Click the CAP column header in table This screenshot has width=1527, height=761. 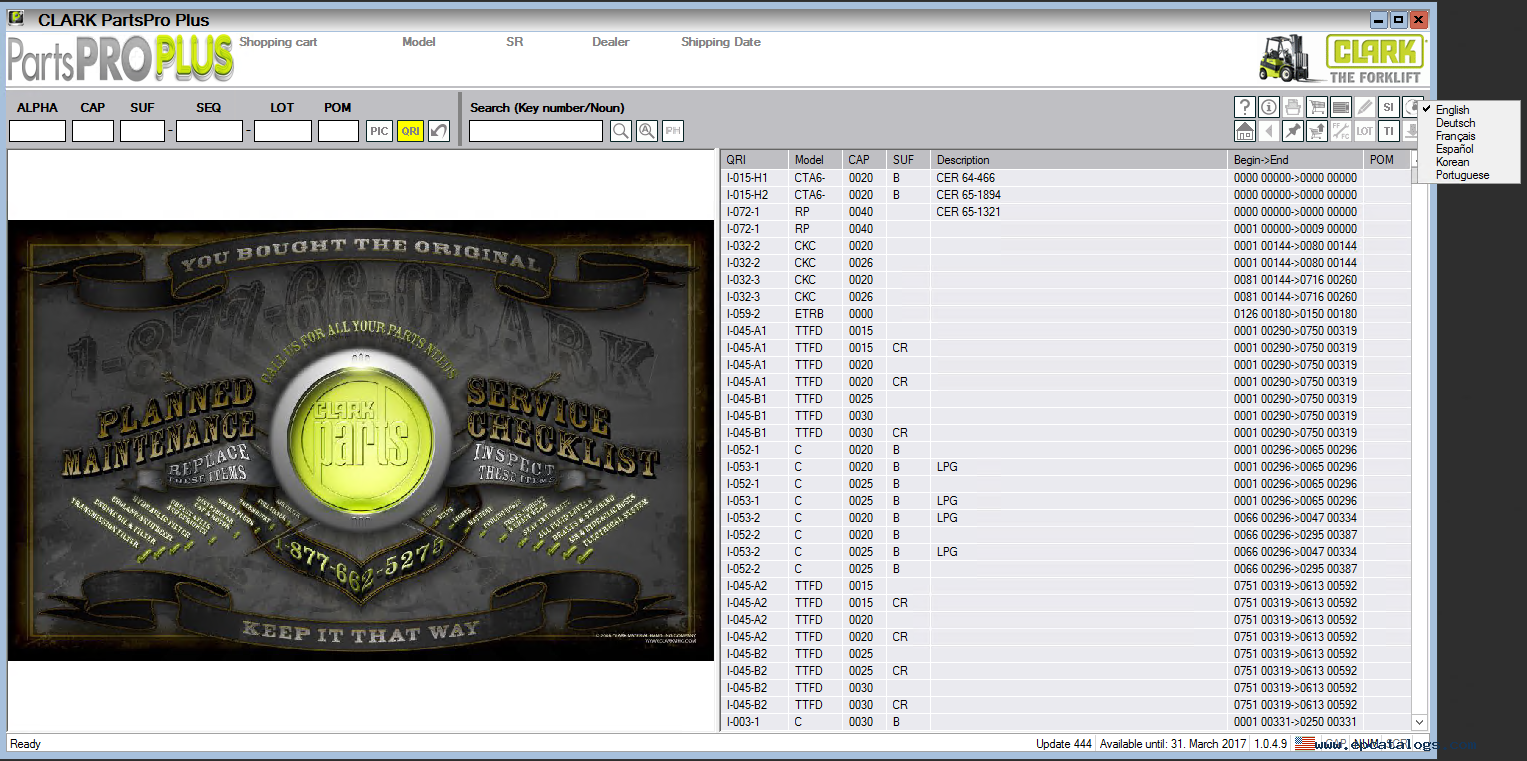click(x=864, y=160)
